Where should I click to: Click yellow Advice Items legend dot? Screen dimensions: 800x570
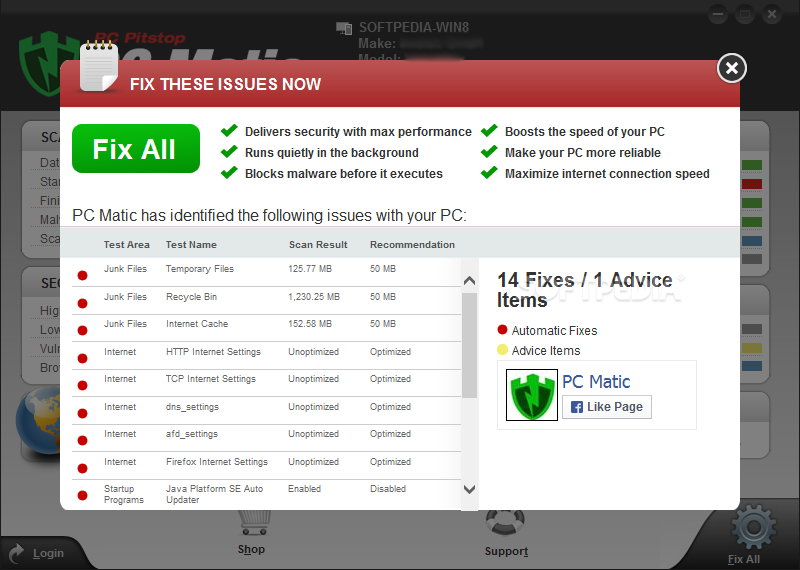pos(502,350)
